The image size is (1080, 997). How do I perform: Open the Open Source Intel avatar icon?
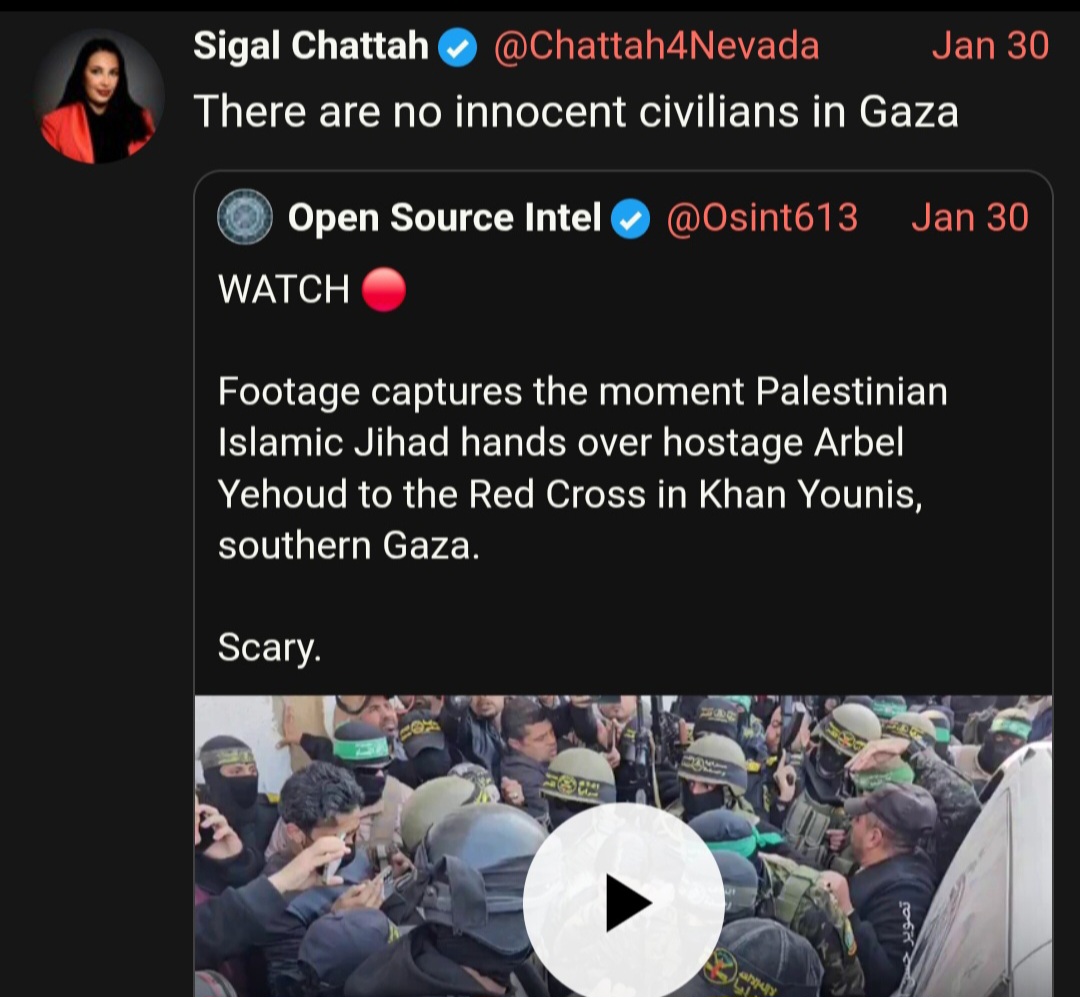[x=245, y=217]
